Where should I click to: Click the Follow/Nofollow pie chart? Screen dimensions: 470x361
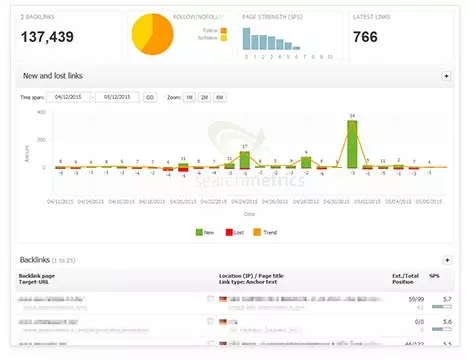tap(153, 34)
